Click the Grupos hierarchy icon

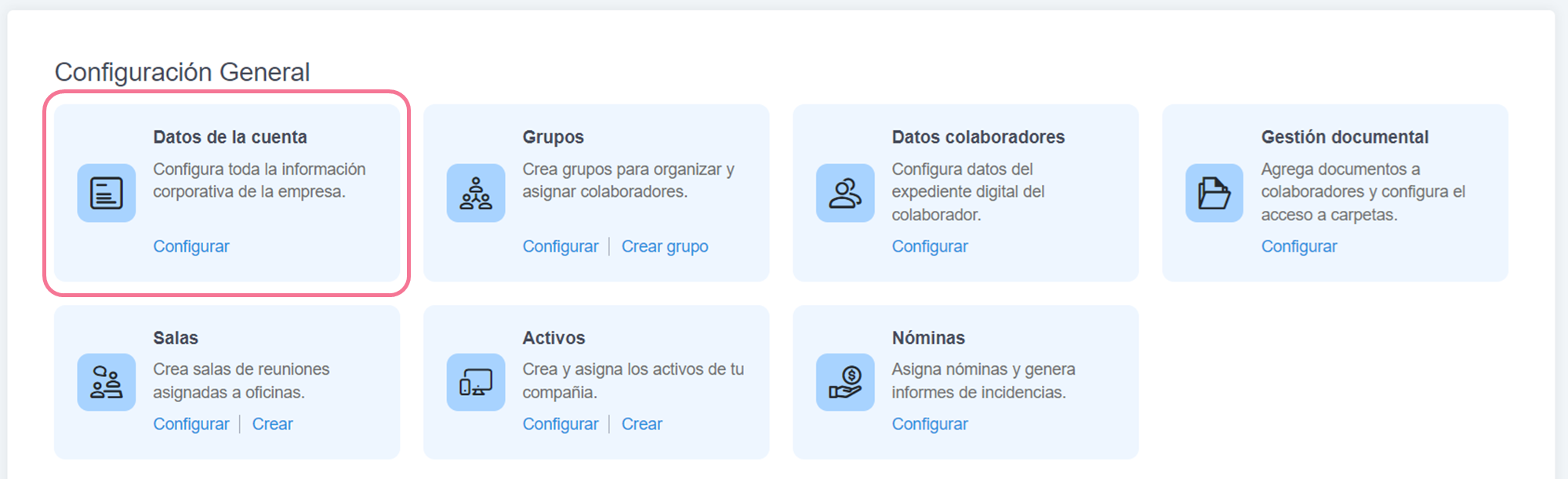(x=475, y=193)
